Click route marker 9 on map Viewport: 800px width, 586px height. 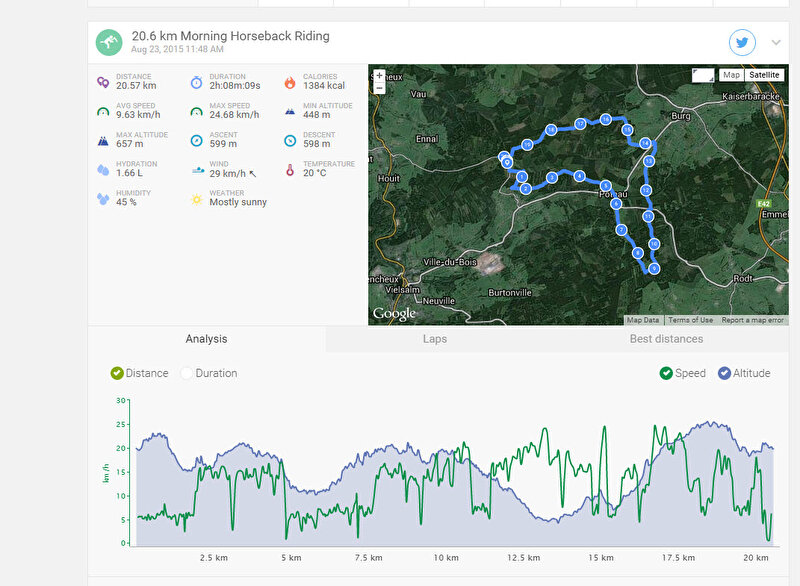tap(654, 268)
